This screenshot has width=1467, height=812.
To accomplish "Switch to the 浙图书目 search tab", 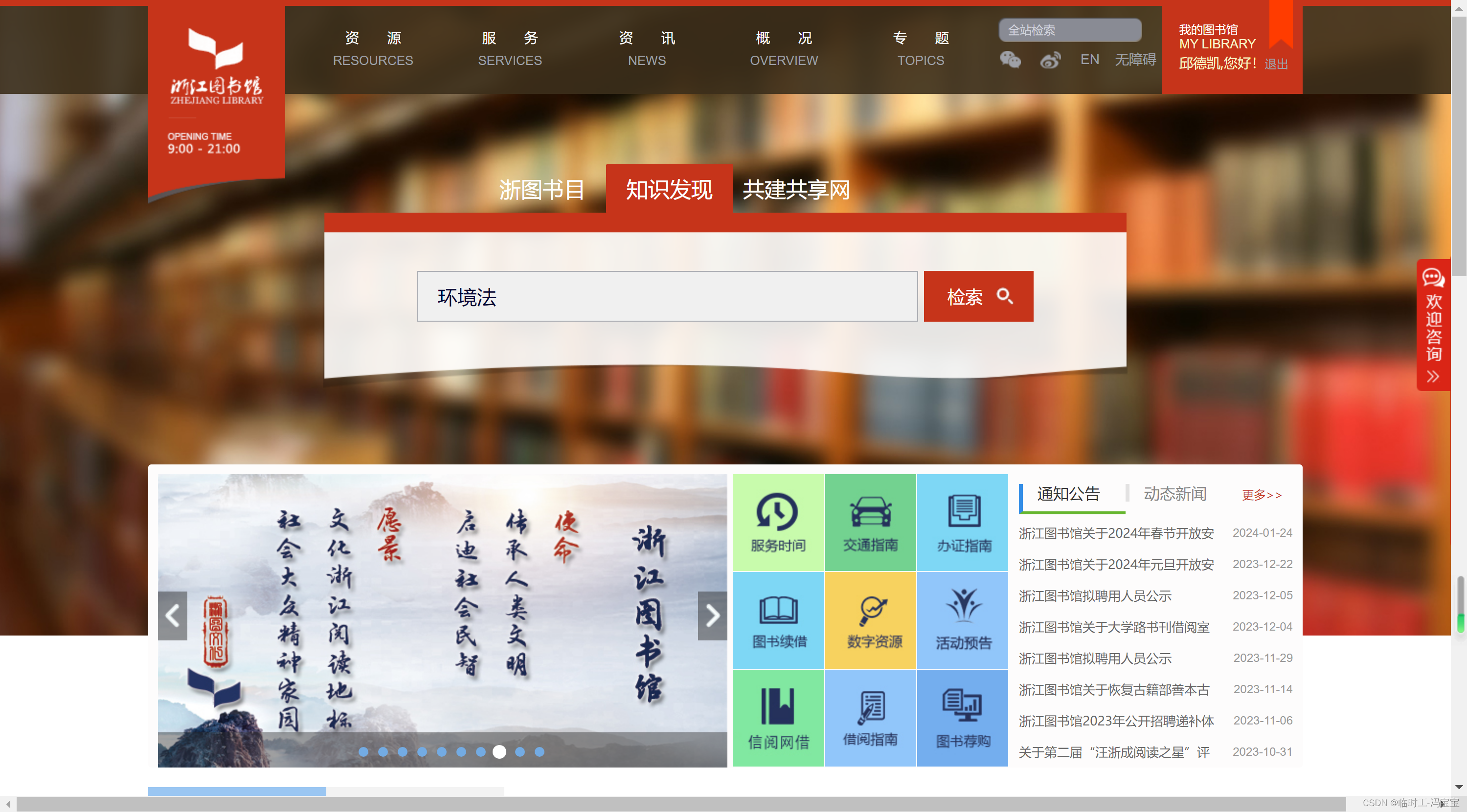I will point(542,190).
